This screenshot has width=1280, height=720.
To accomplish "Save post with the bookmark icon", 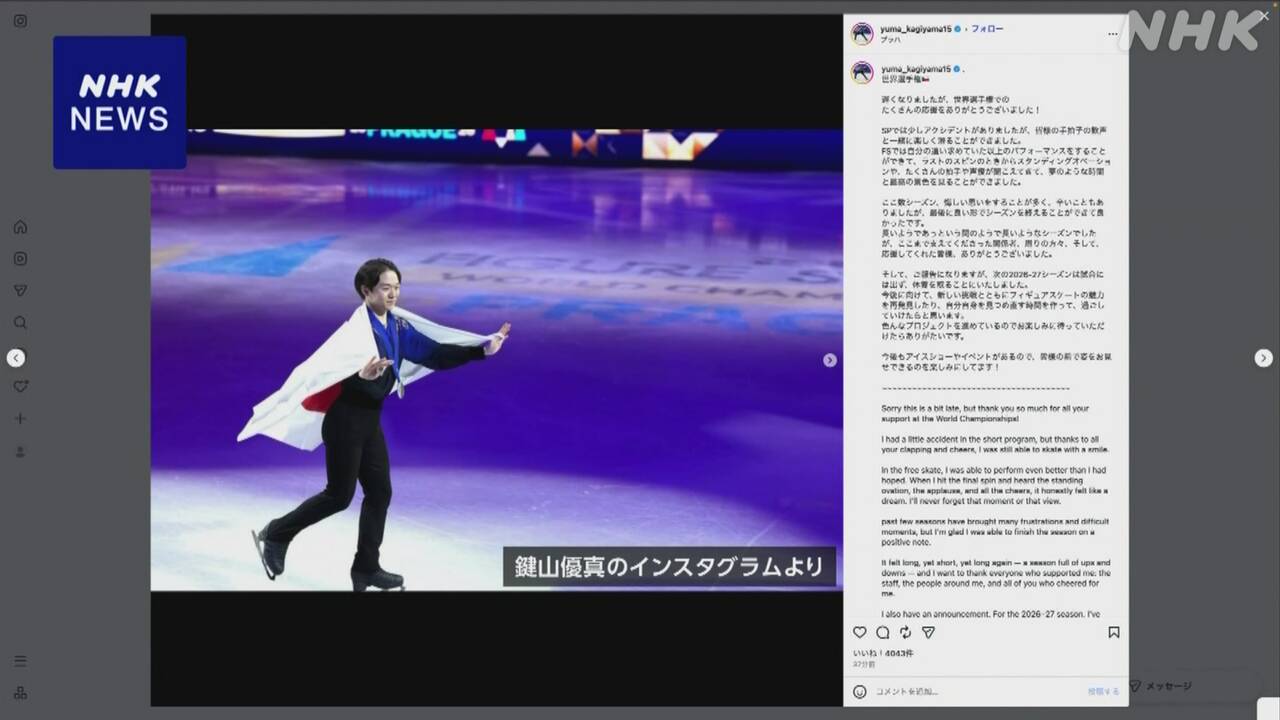I will point(1113,632).
